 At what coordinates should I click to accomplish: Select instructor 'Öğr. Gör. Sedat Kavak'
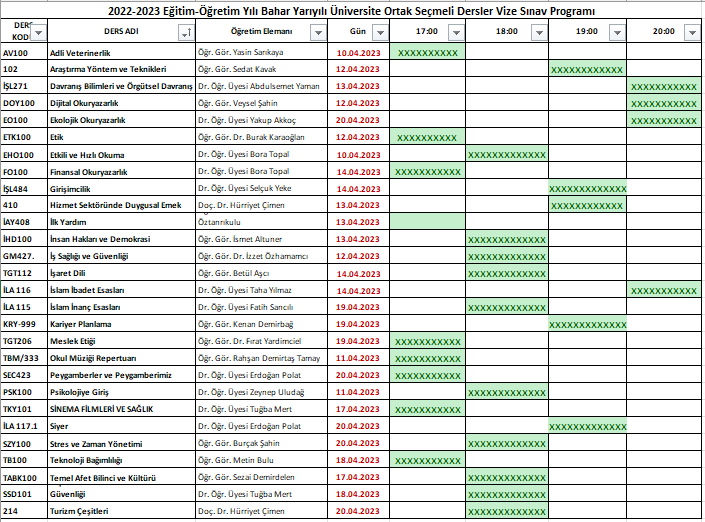[x=262, y=69]
